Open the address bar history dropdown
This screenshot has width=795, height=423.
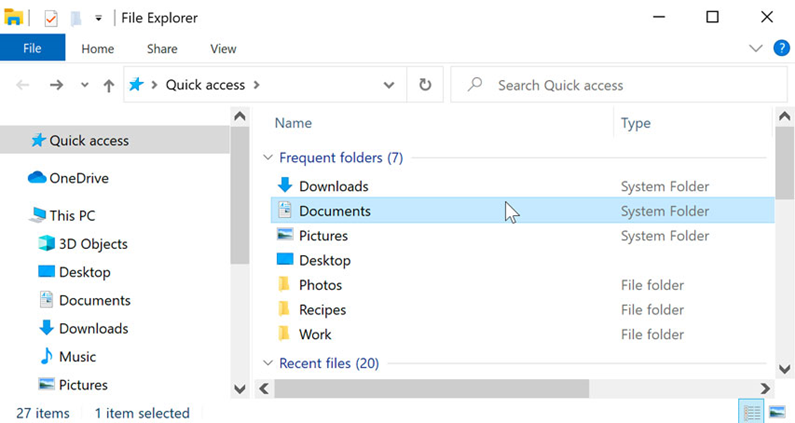coord(389,85)
